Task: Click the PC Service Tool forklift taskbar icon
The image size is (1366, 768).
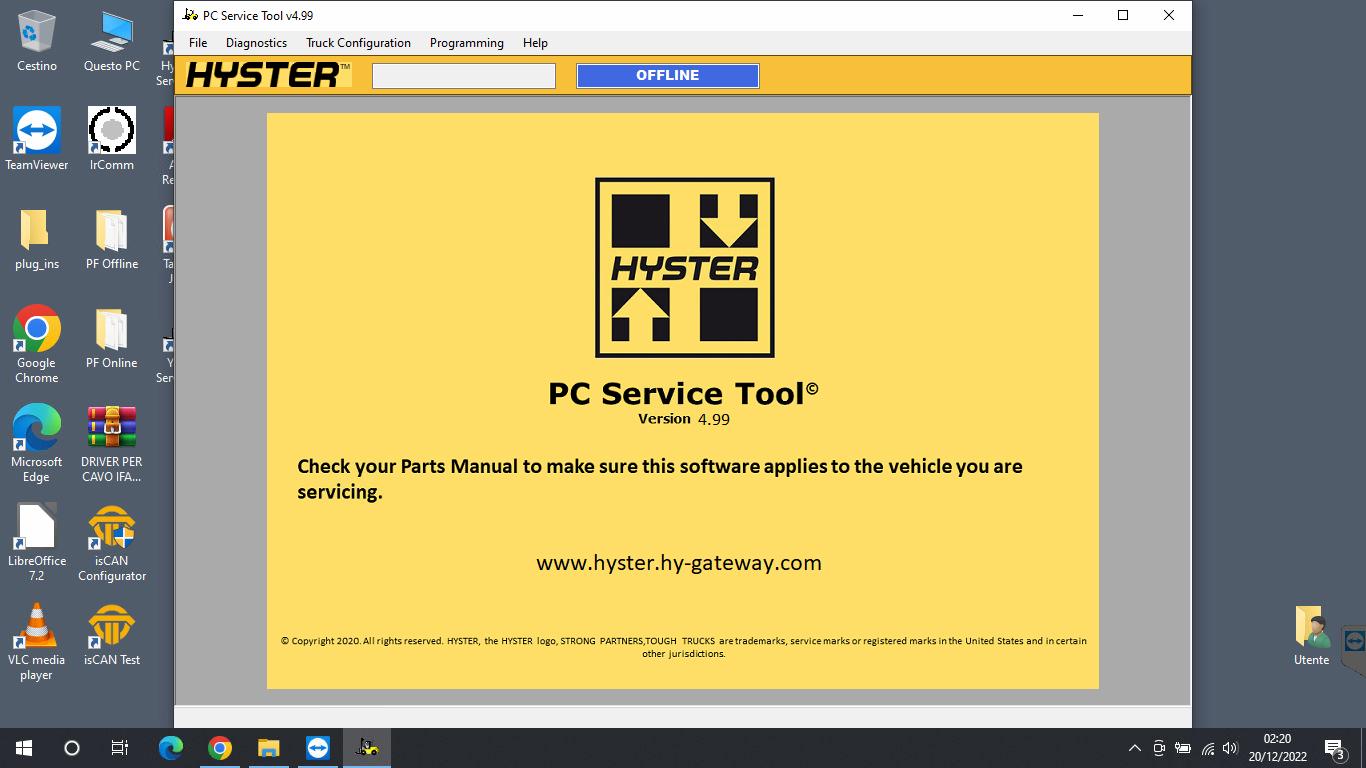Action: coord(367,748)
